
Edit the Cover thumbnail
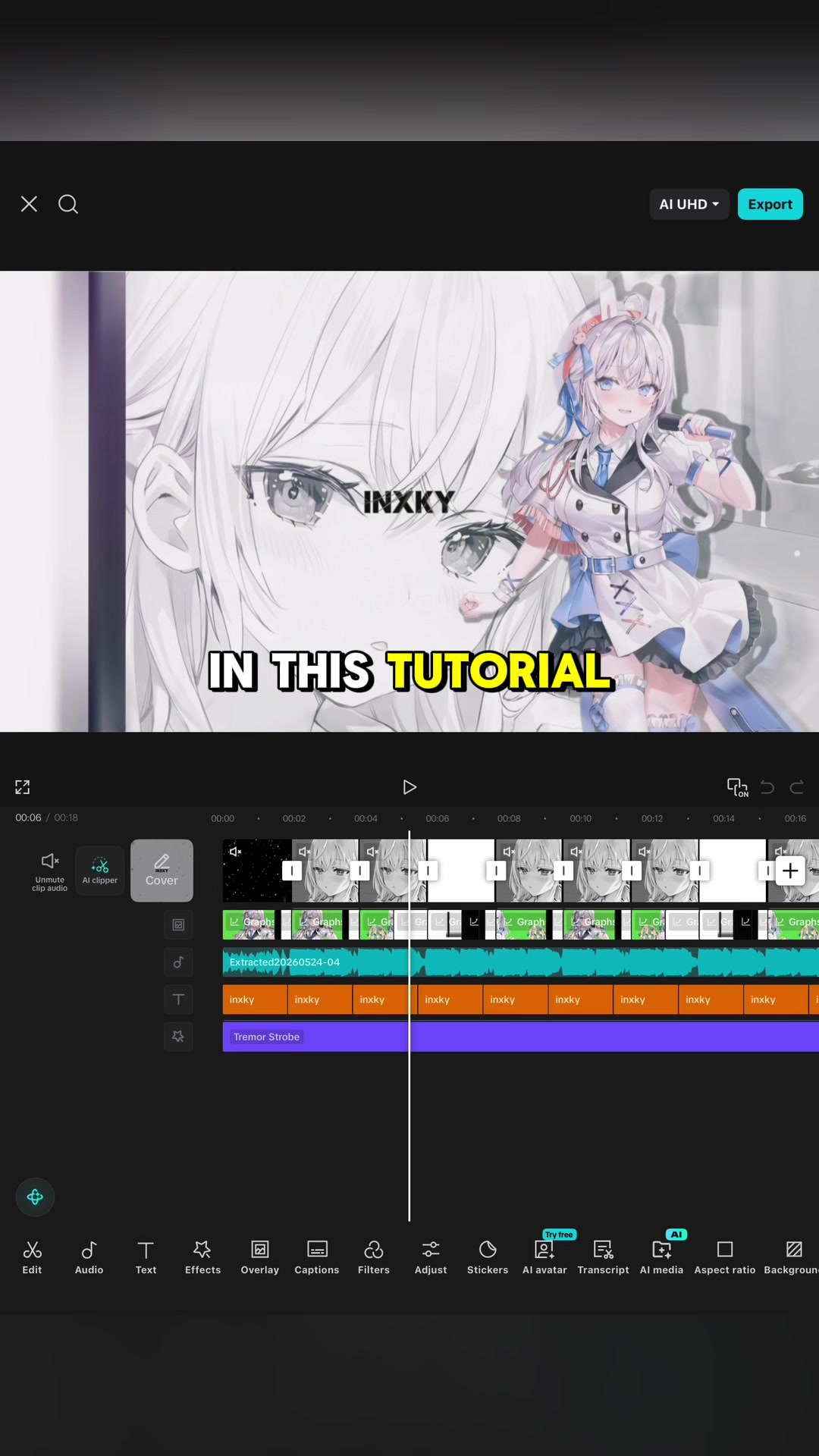(x=162, y=871)
